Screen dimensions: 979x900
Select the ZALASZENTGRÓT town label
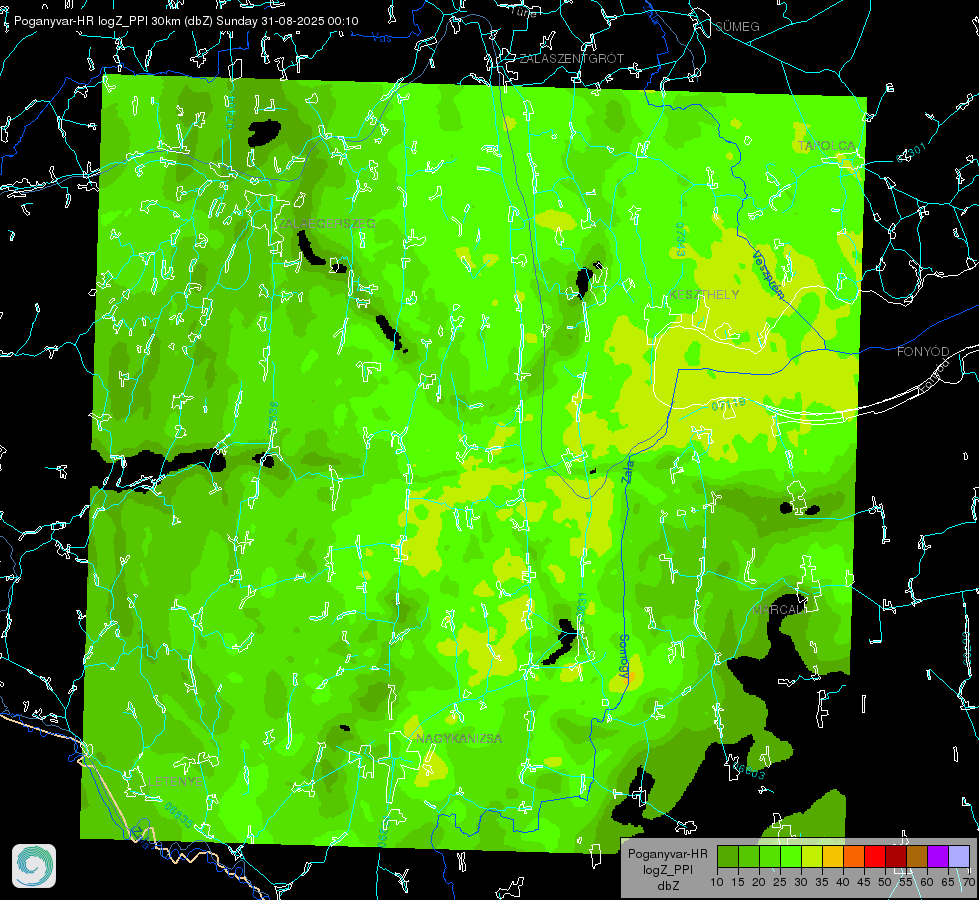(571, 58)
